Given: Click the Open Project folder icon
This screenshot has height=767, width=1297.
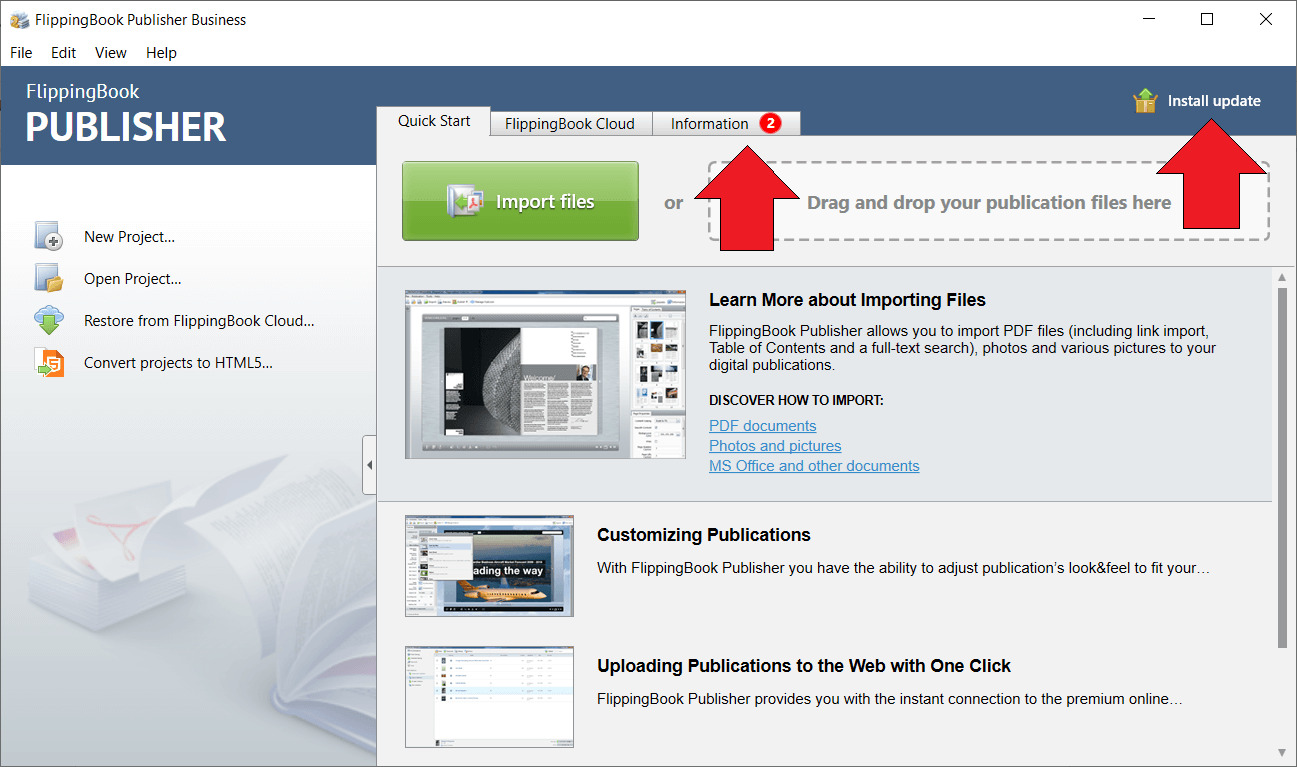Looking at the screenshot, I should [48, 278].
